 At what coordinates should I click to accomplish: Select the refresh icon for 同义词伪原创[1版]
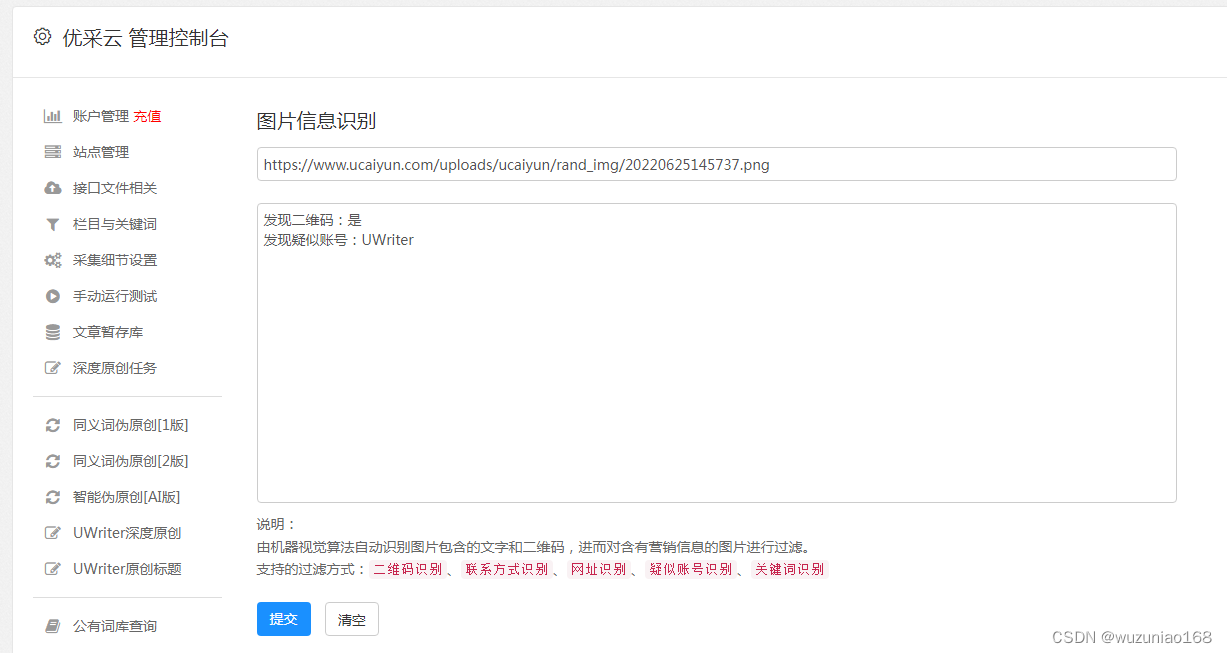[53, 424]
